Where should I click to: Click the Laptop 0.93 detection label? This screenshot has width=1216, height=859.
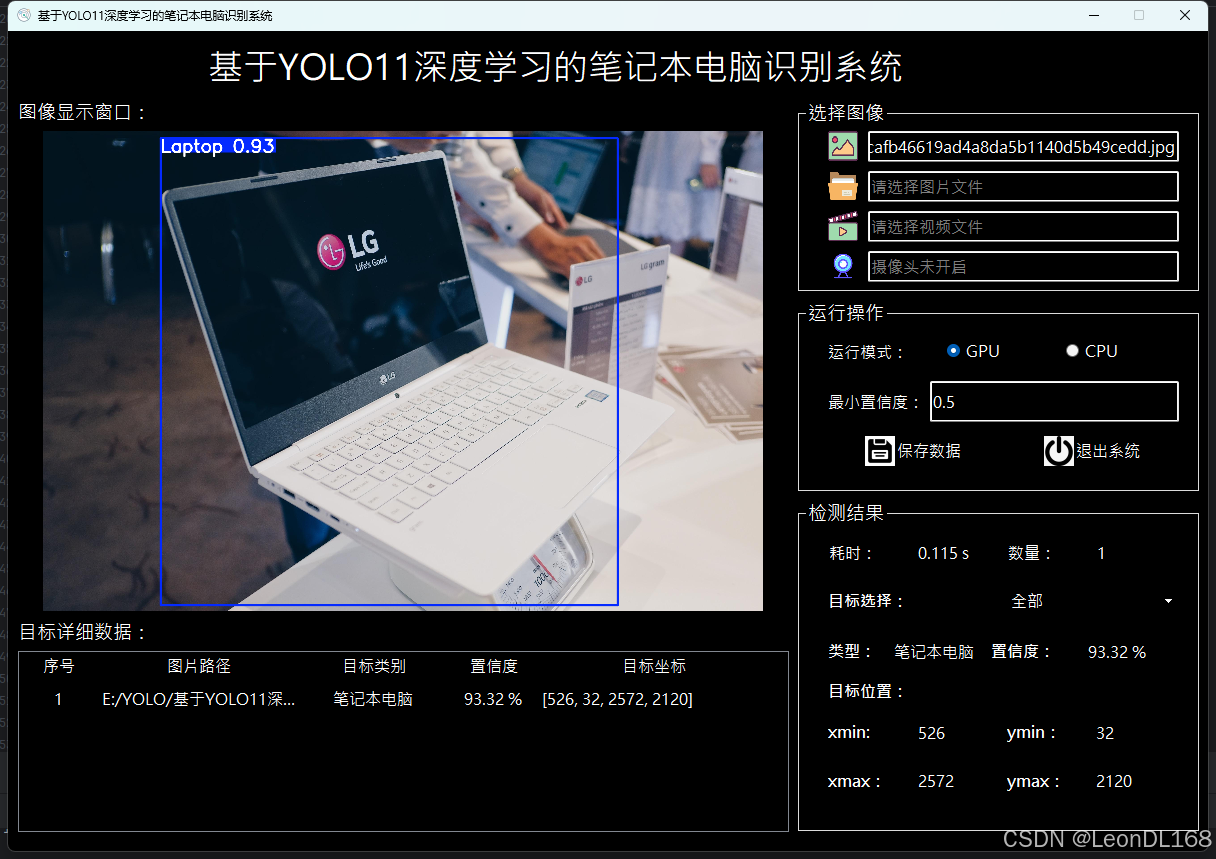pos(217,146)
